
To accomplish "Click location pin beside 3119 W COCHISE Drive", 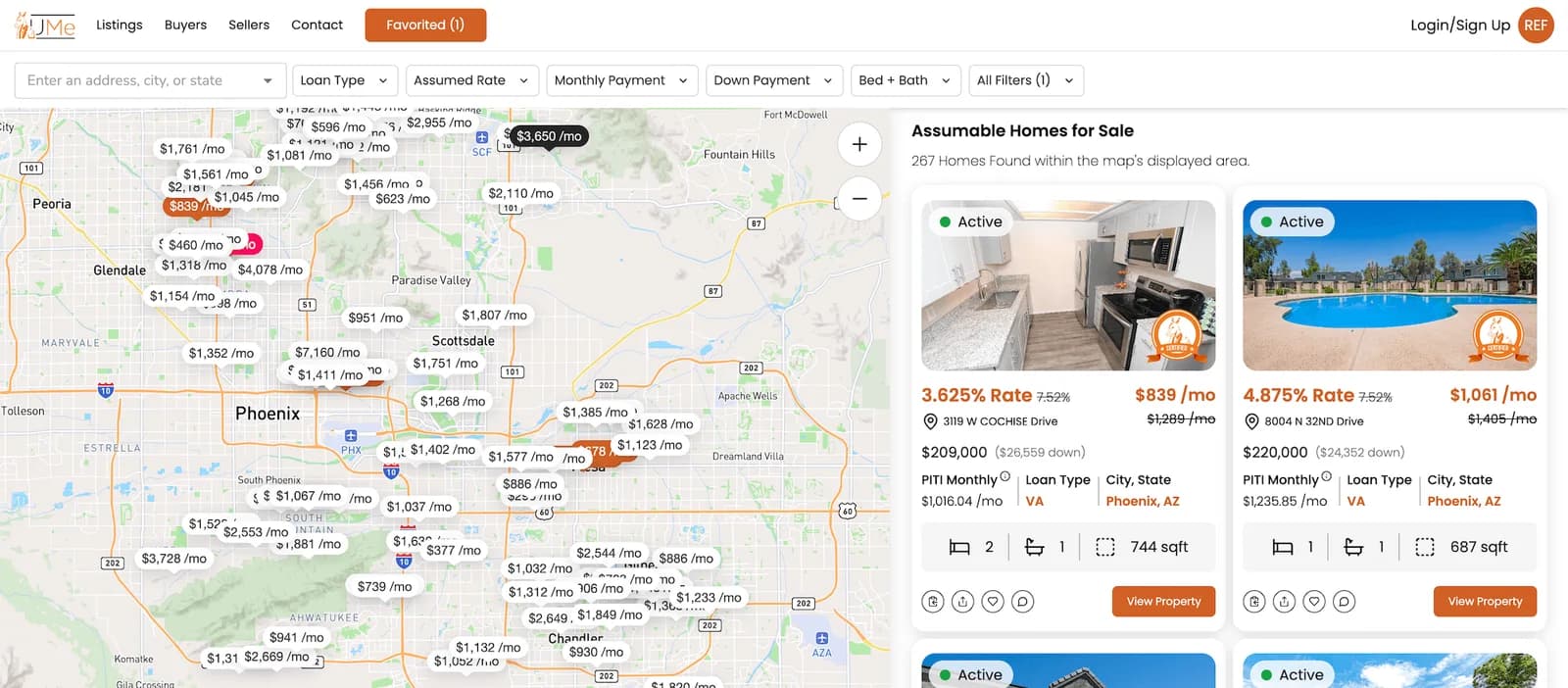I will pos(930,421).
